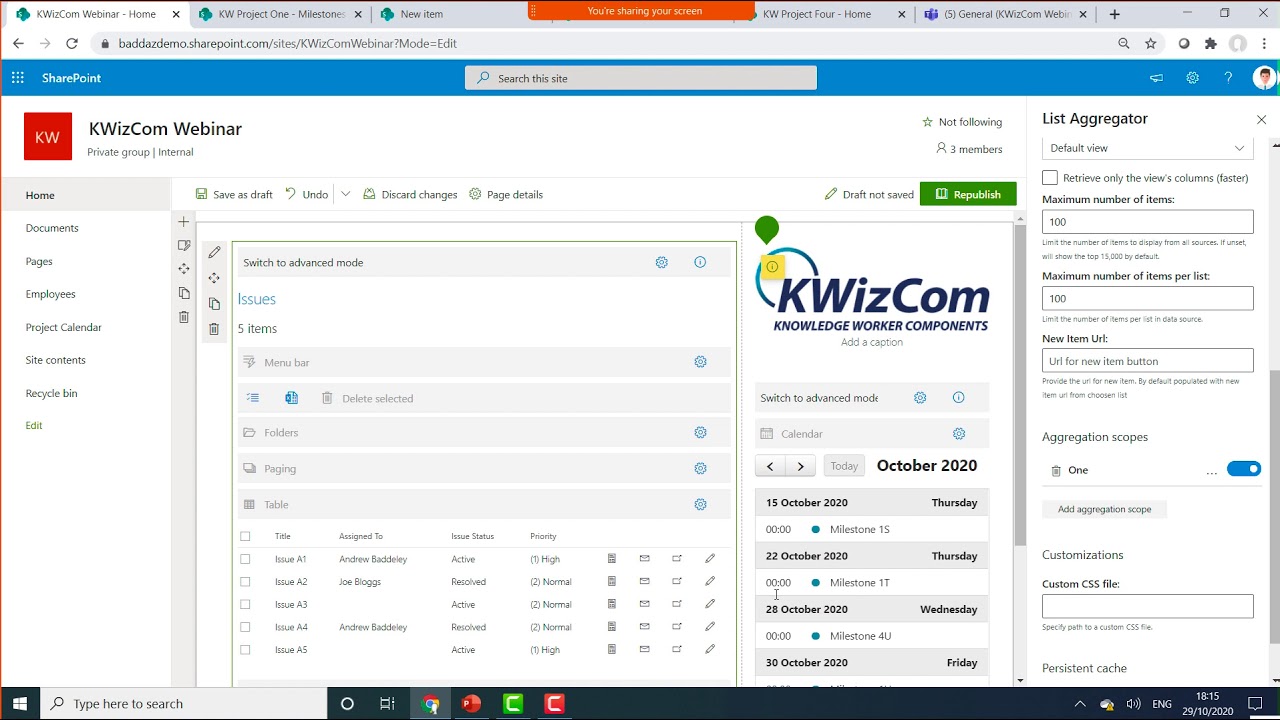Toggle the One aggregation scope switch
Viewport: 1280px width, 720px height.
click(1244, 469)
